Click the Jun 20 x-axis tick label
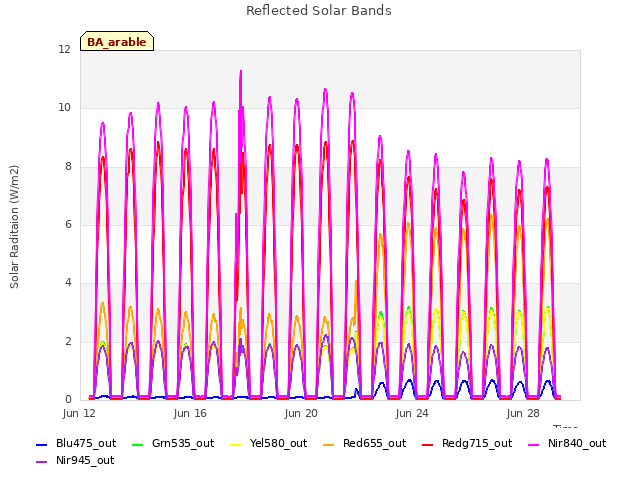This screenshot has height=480, width=640. (301, 413)
